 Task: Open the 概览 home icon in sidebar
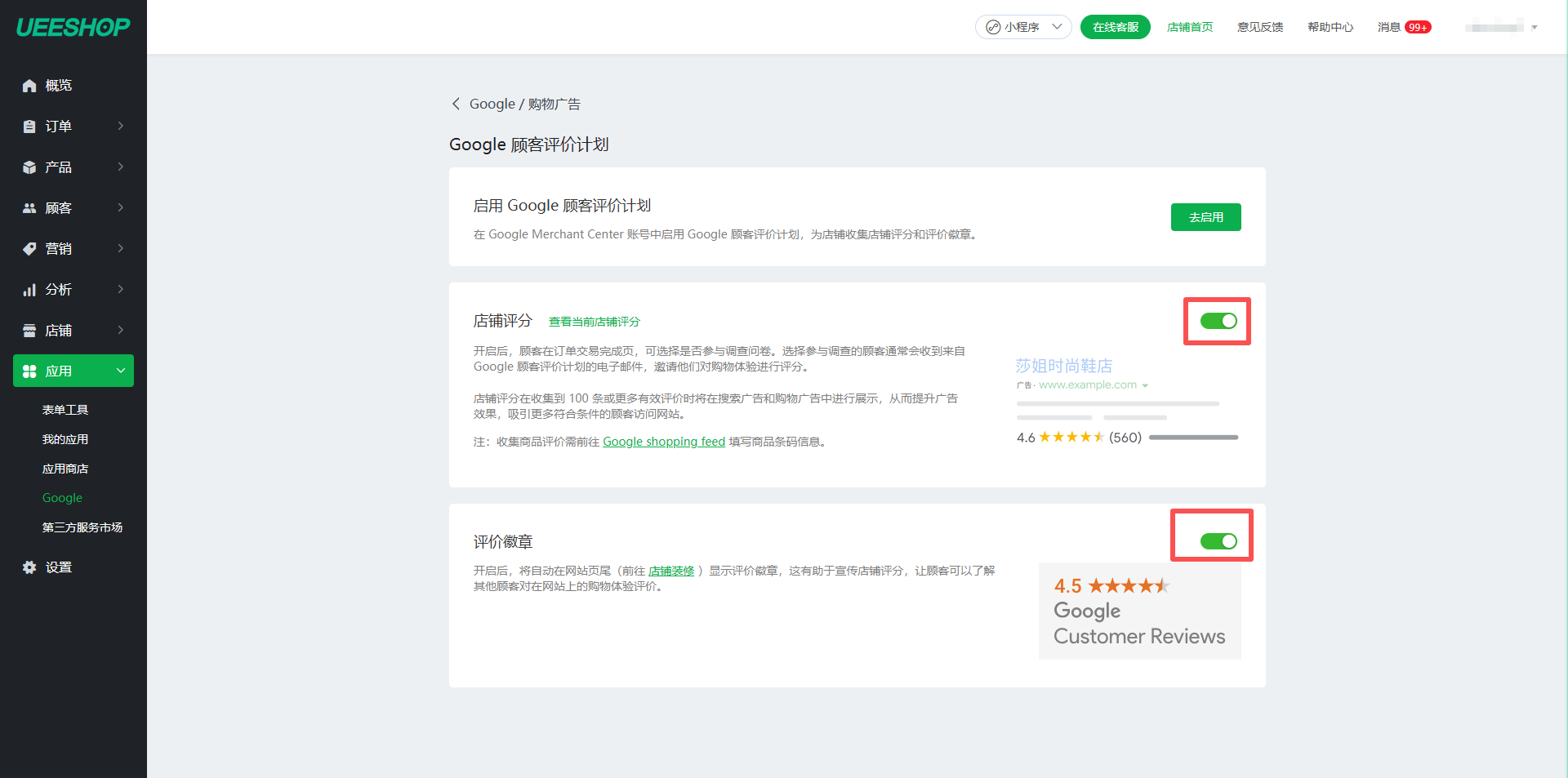29,86
